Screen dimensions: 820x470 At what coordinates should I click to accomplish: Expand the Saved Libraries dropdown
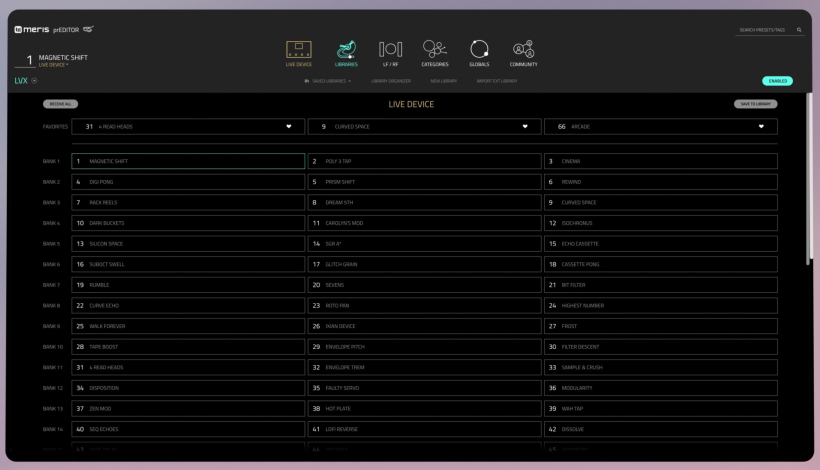coord(328,81)
